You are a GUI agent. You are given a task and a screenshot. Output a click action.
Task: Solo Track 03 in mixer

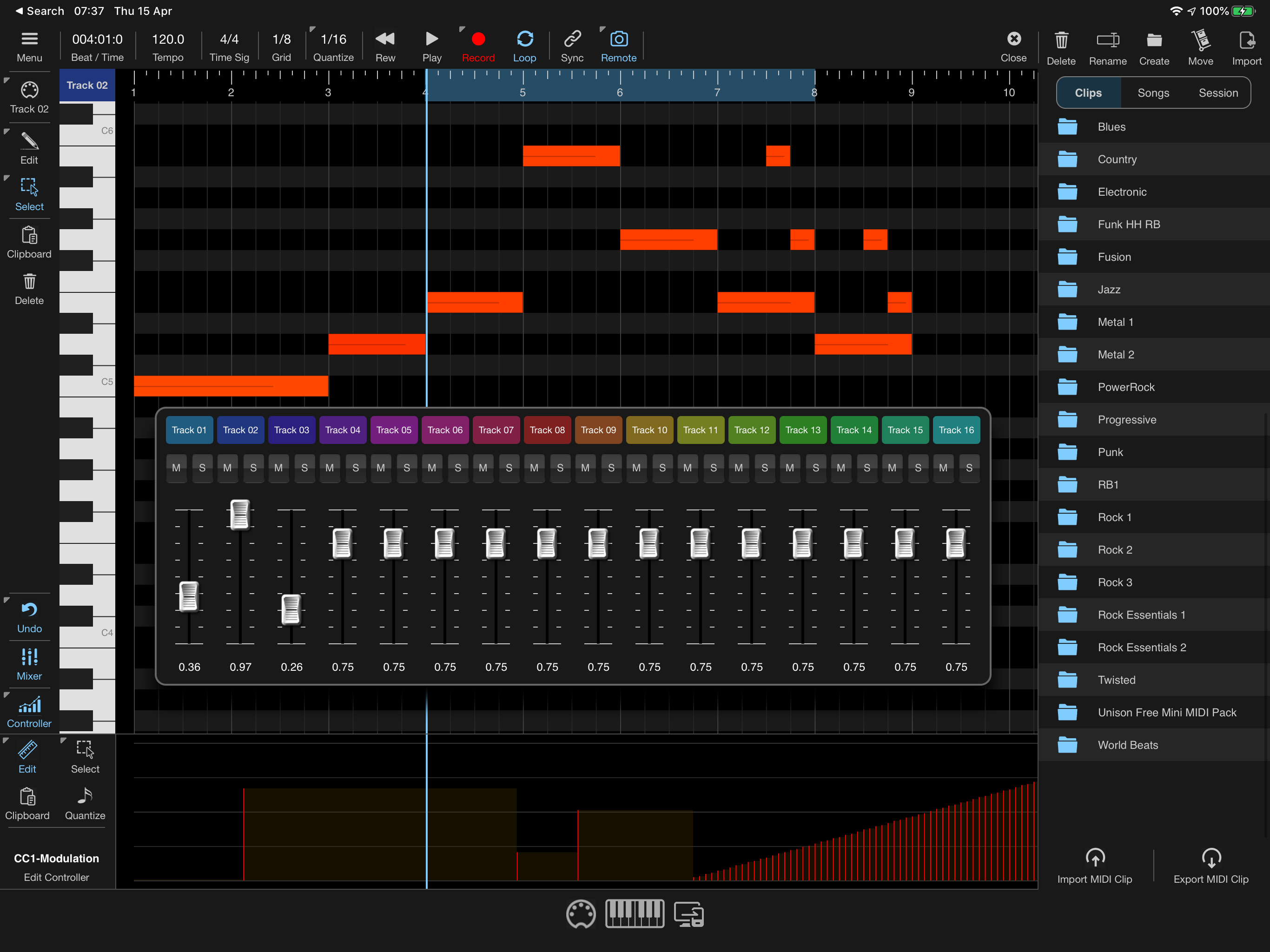tap(304, 468)
